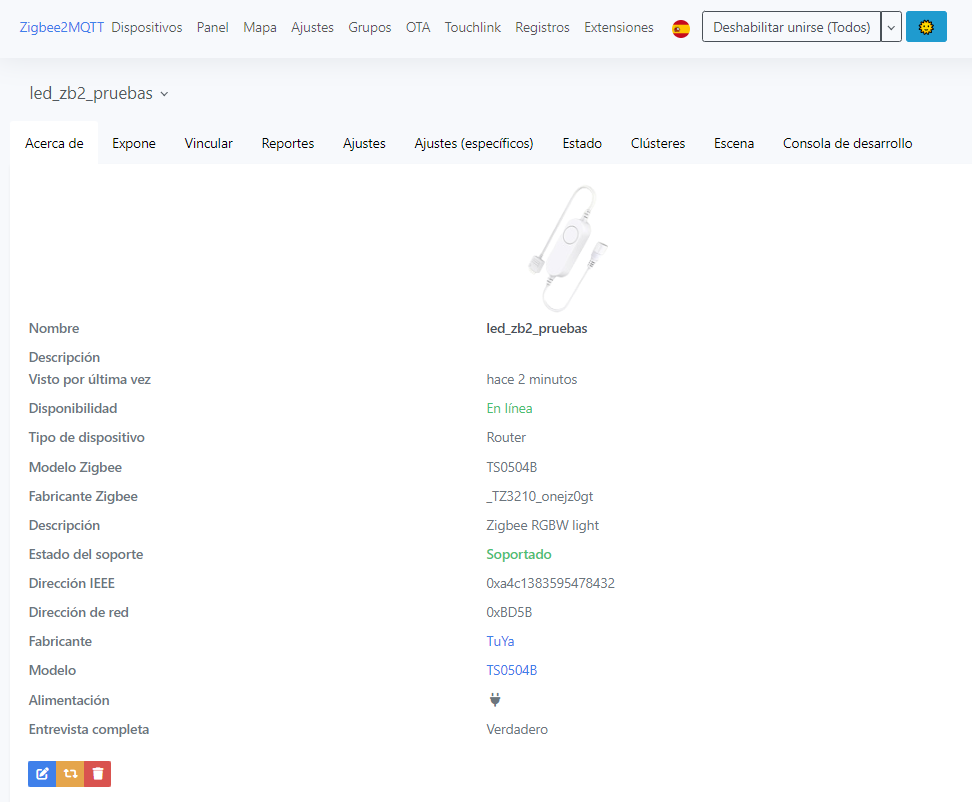Screen dimensions: 972x802
Task: Open Mapa in the top navigation
Action: [260, 28]
